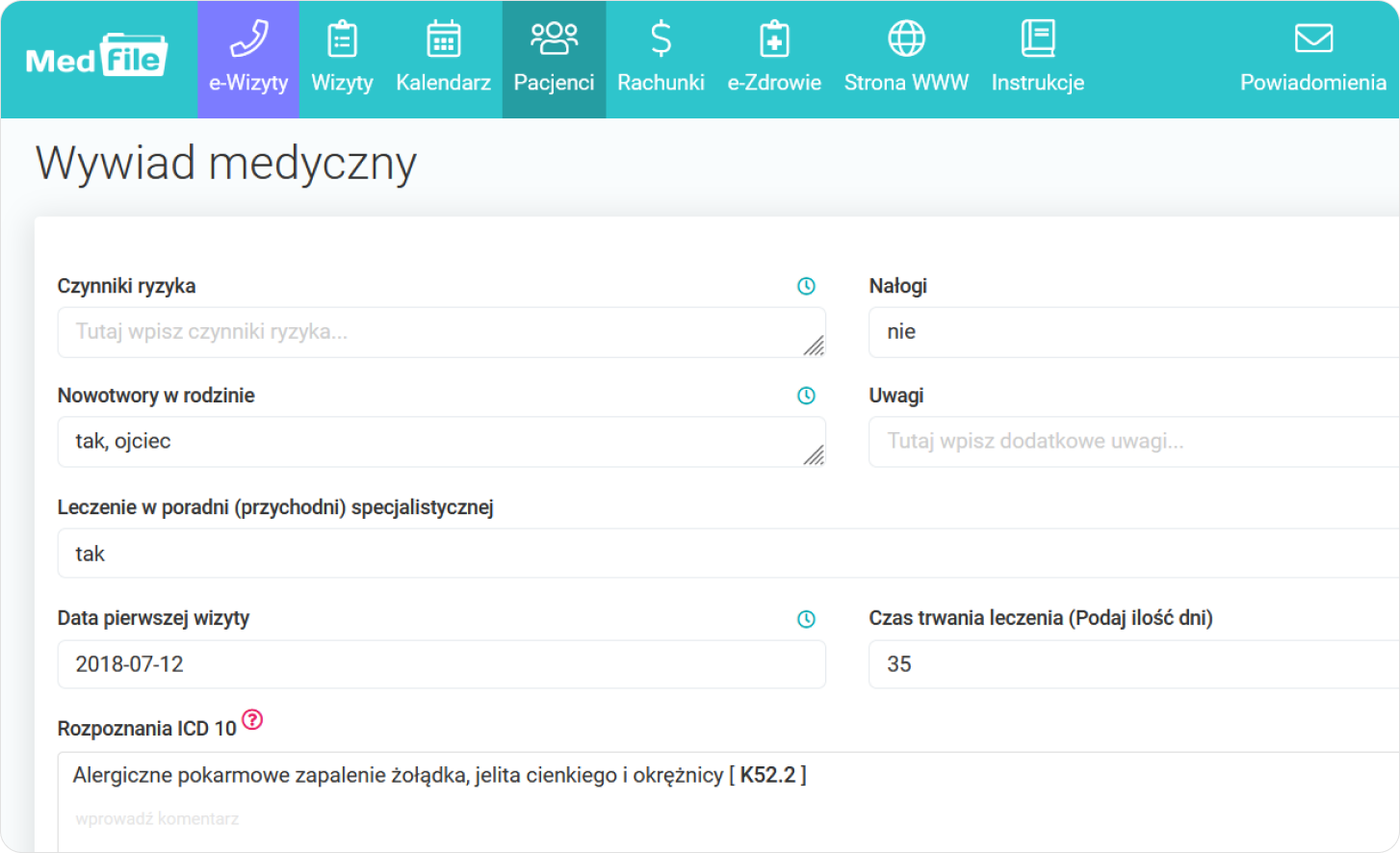Click the Leczenie w poradni specjalistycznej field
This screenshot has width=1400, height=853.
tap(728, 554)
